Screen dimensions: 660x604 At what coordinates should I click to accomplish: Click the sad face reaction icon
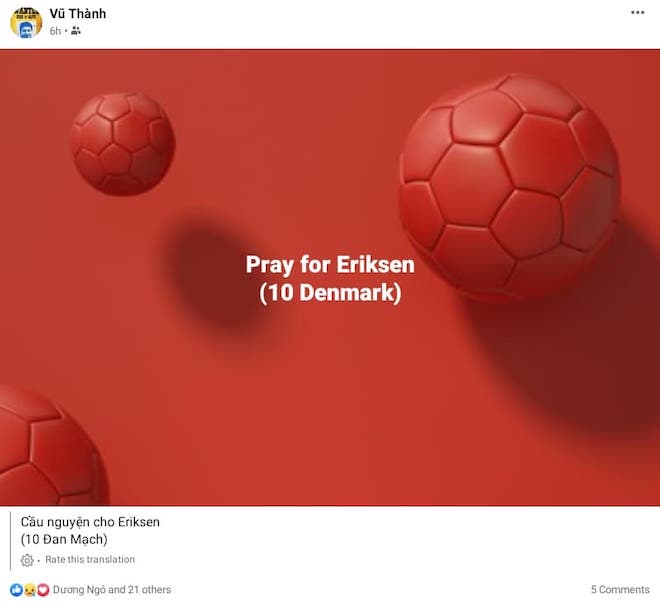[30, 590]
